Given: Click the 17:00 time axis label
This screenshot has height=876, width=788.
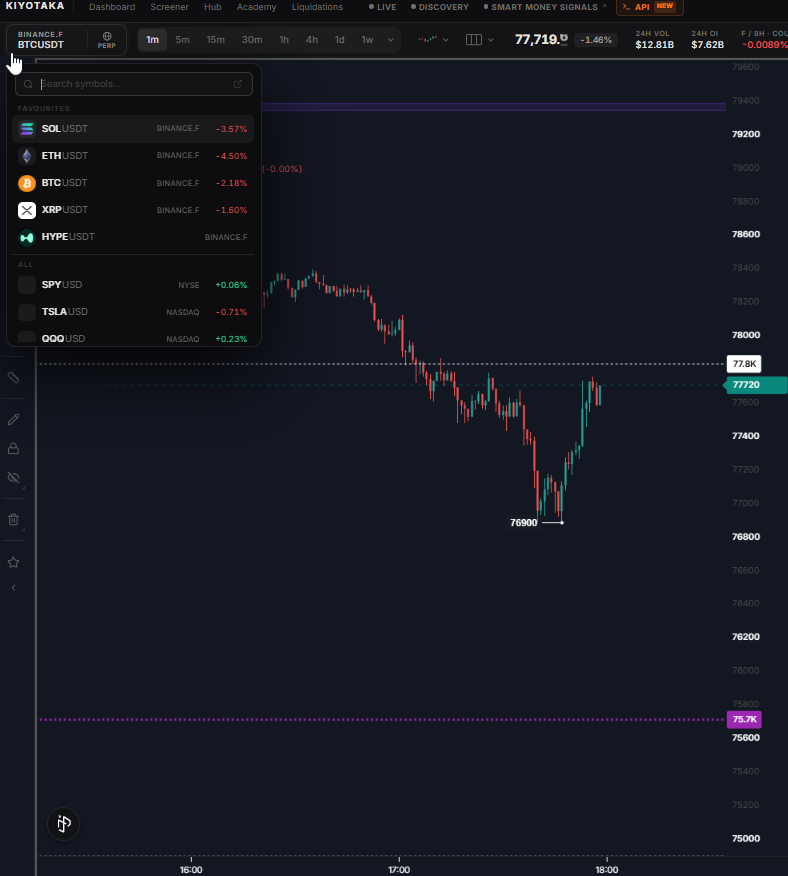Looking at the screenshot, I should pos(399,870).
